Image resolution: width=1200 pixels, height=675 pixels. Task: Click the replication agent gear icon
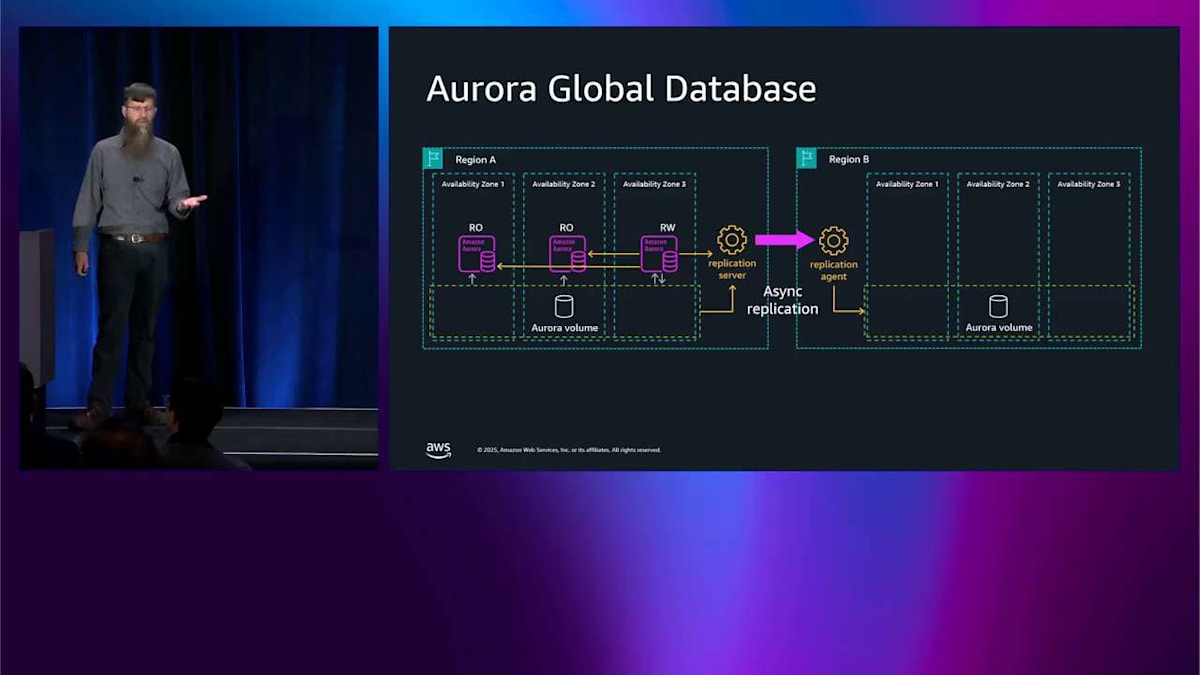833,240
